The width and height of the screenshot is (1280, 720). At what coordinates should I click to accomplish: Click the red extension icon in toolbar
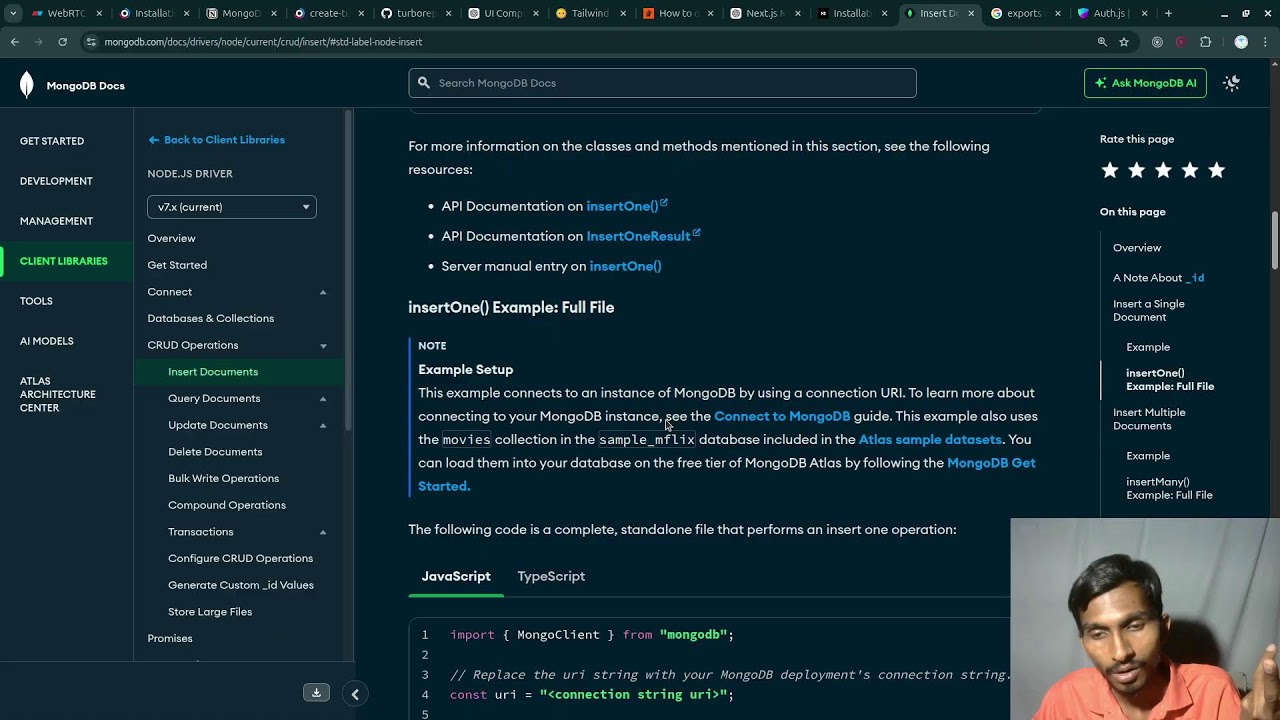pos(1181,42)
